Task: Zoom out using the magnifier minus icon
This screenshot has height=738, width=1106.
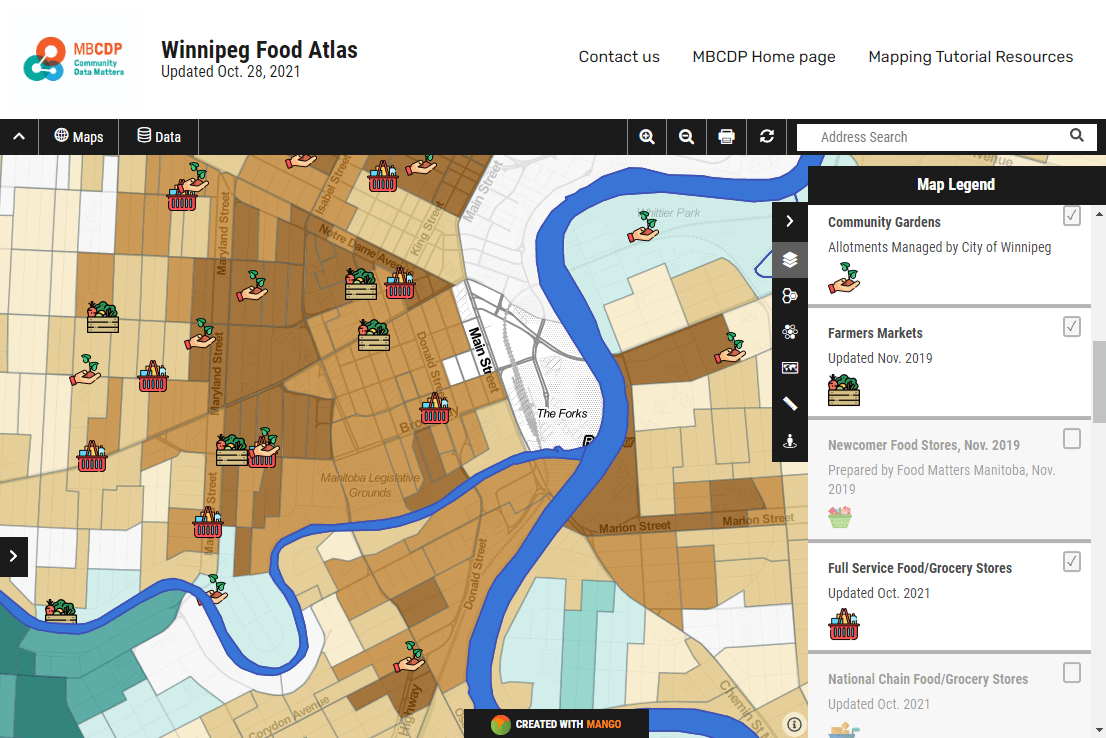Action: click(686, 137)
